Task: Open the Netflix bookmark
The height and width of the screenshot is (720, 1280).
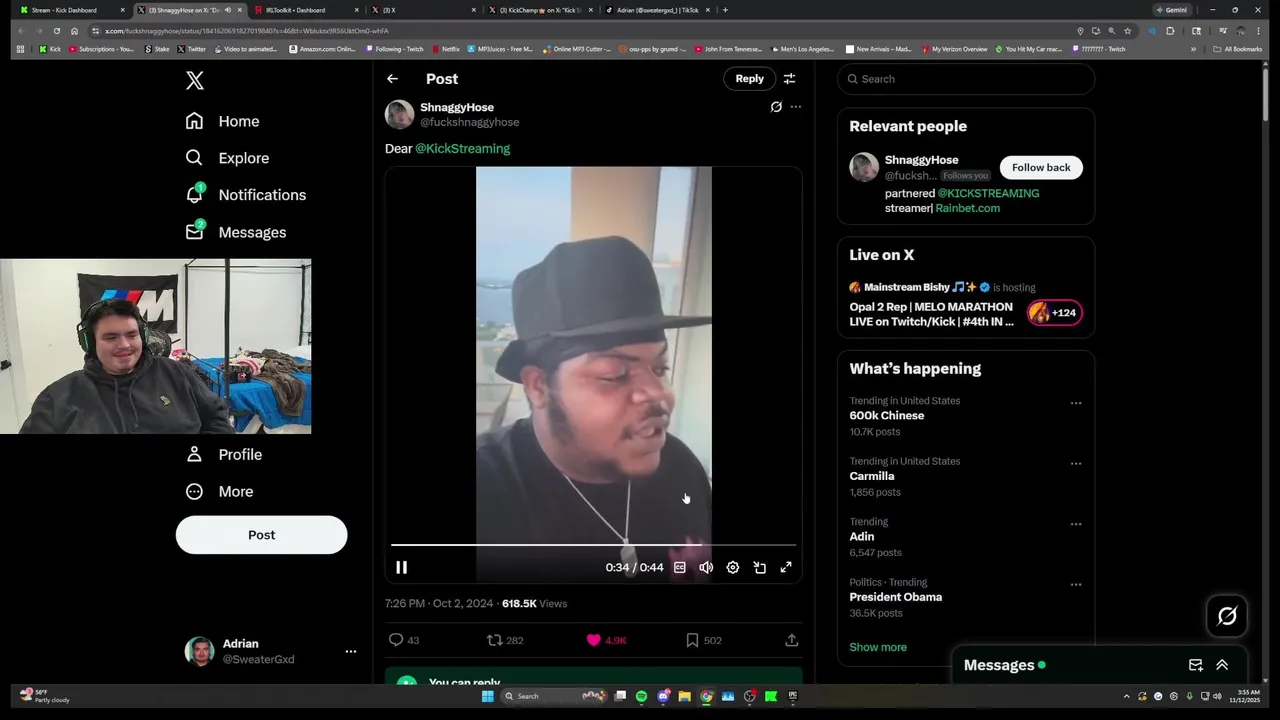Action: 446,49
